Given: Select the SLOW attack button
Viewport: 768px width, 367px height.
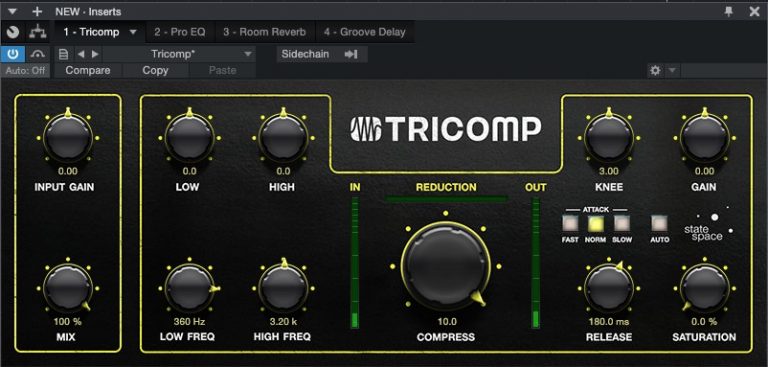Looking at the screenshot, I should 622,223.
